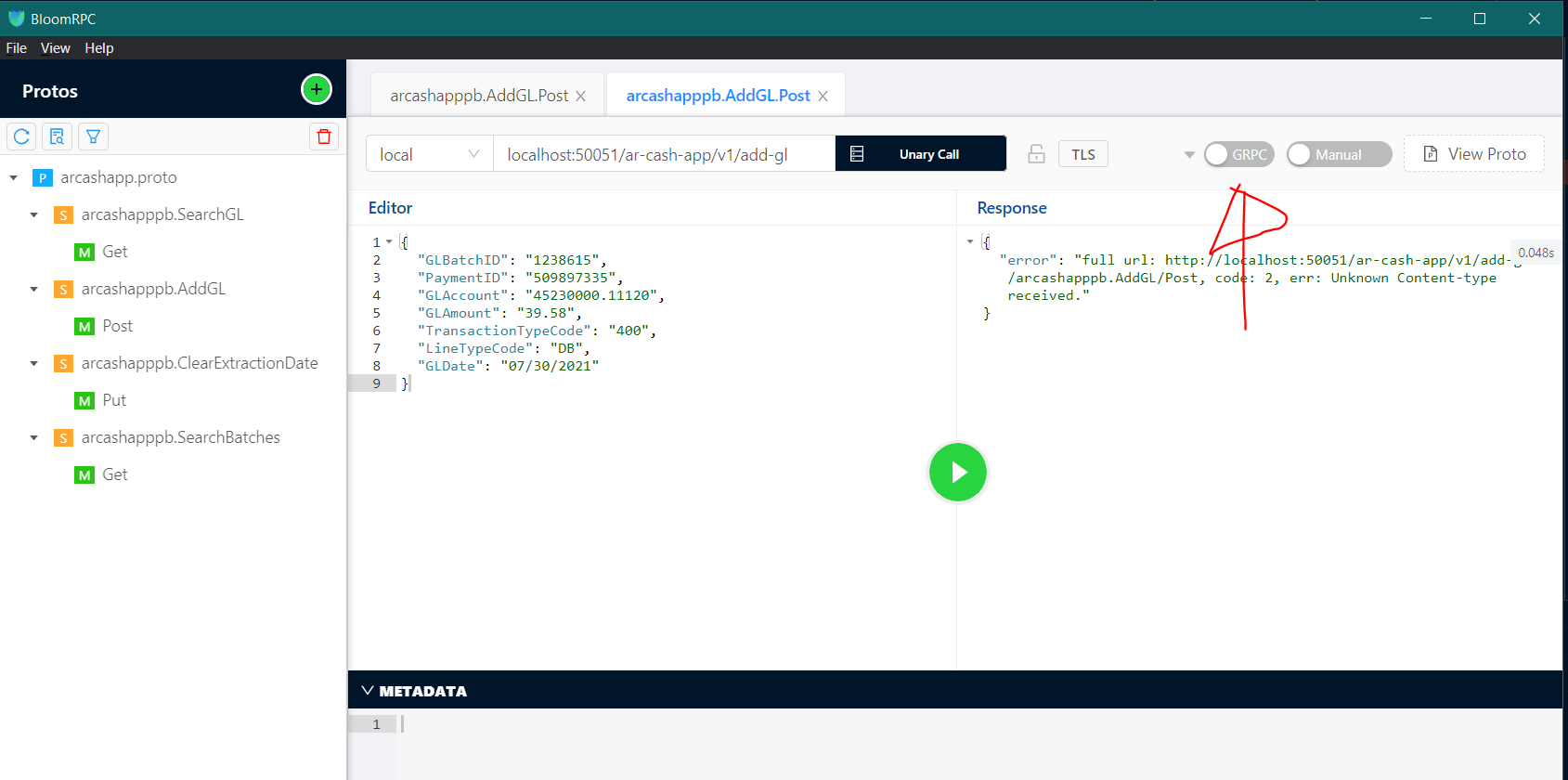
Task: Click the arcashapp.proto file name
Action: point(119,177)
